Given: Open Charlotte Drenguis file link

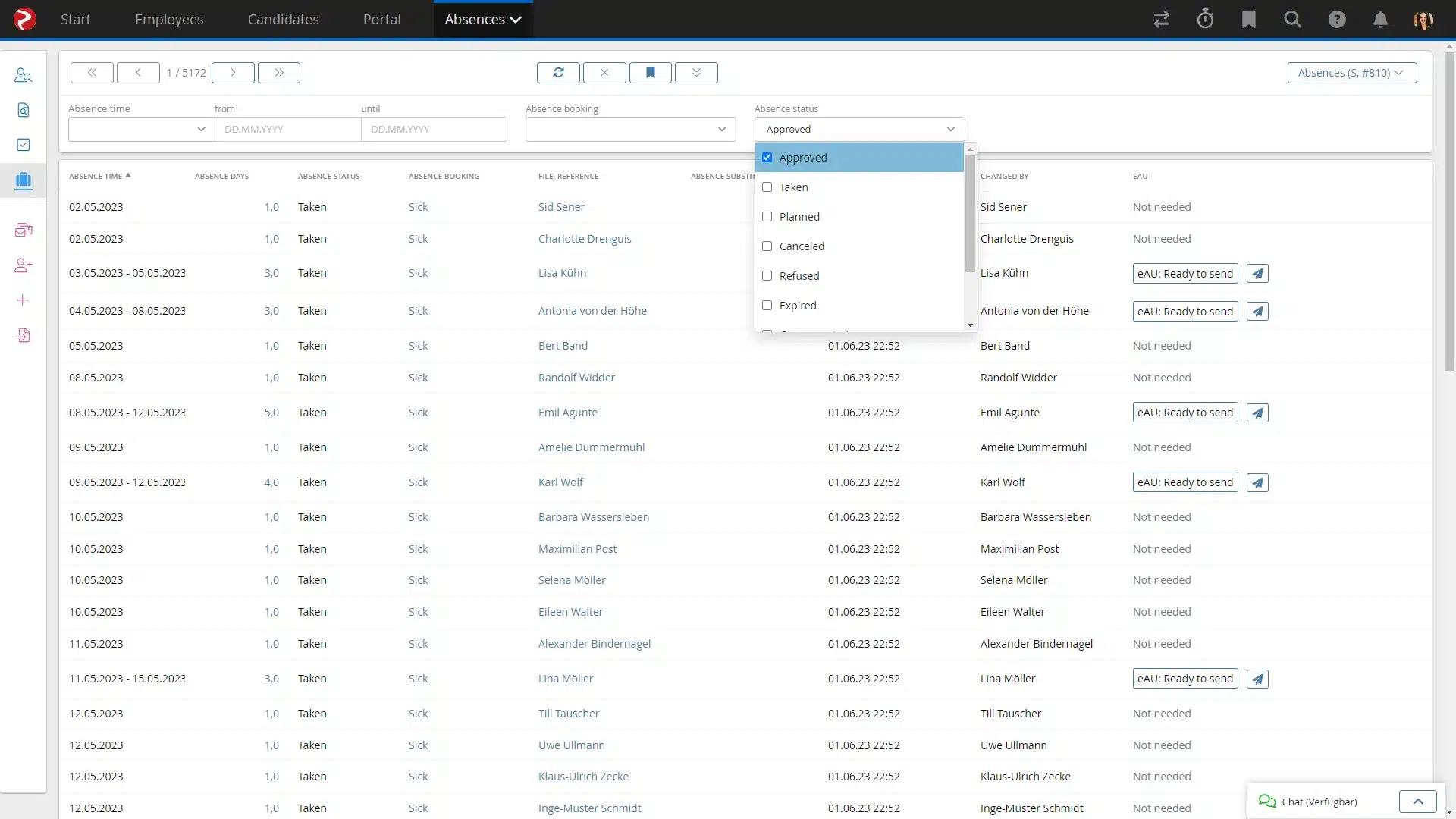Looking at the screenshot, I should [585, 239].
